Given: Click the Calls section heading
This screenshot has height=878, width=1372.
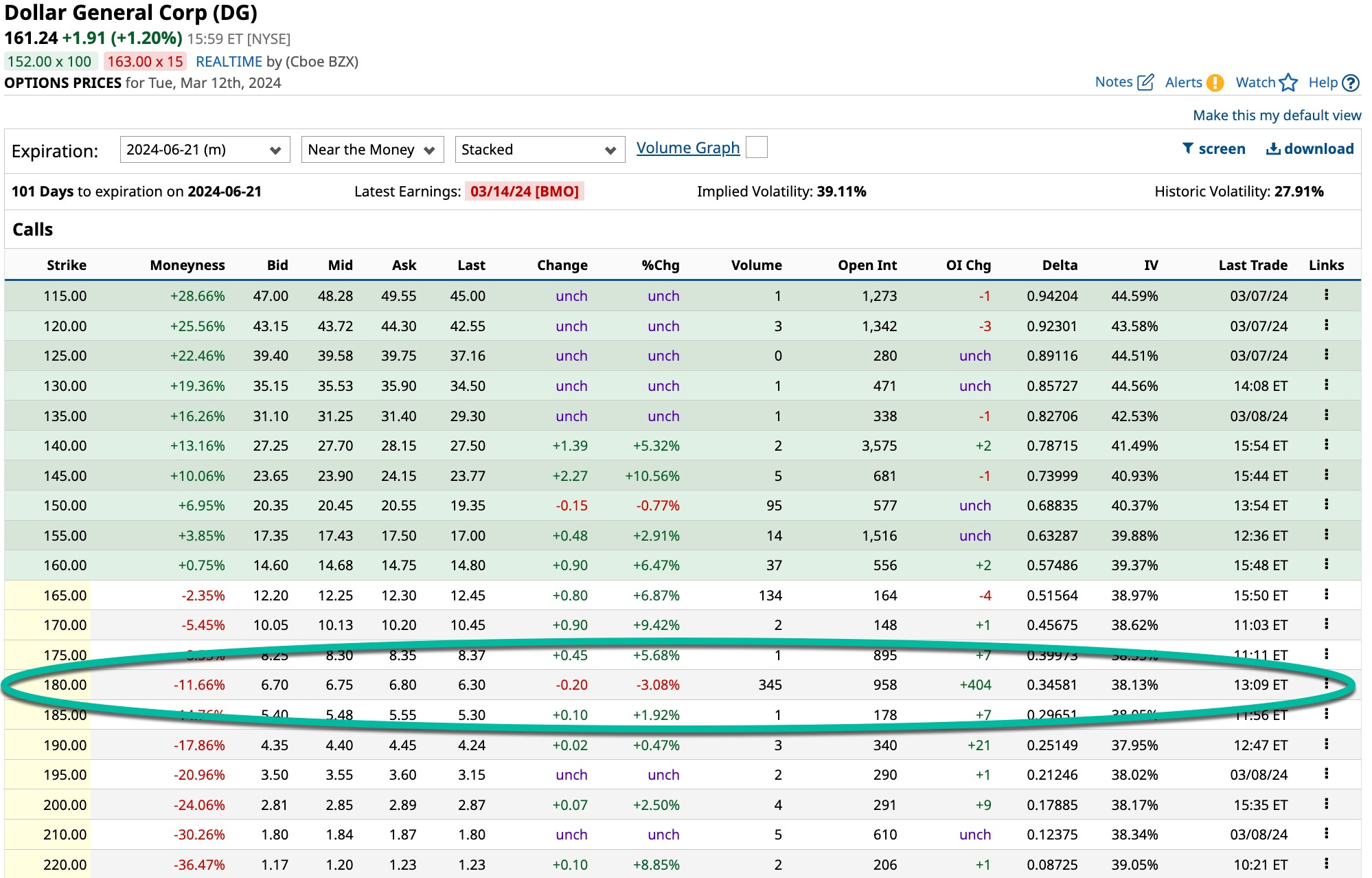Looking at the screenshot, I should (x=32, y=229).
